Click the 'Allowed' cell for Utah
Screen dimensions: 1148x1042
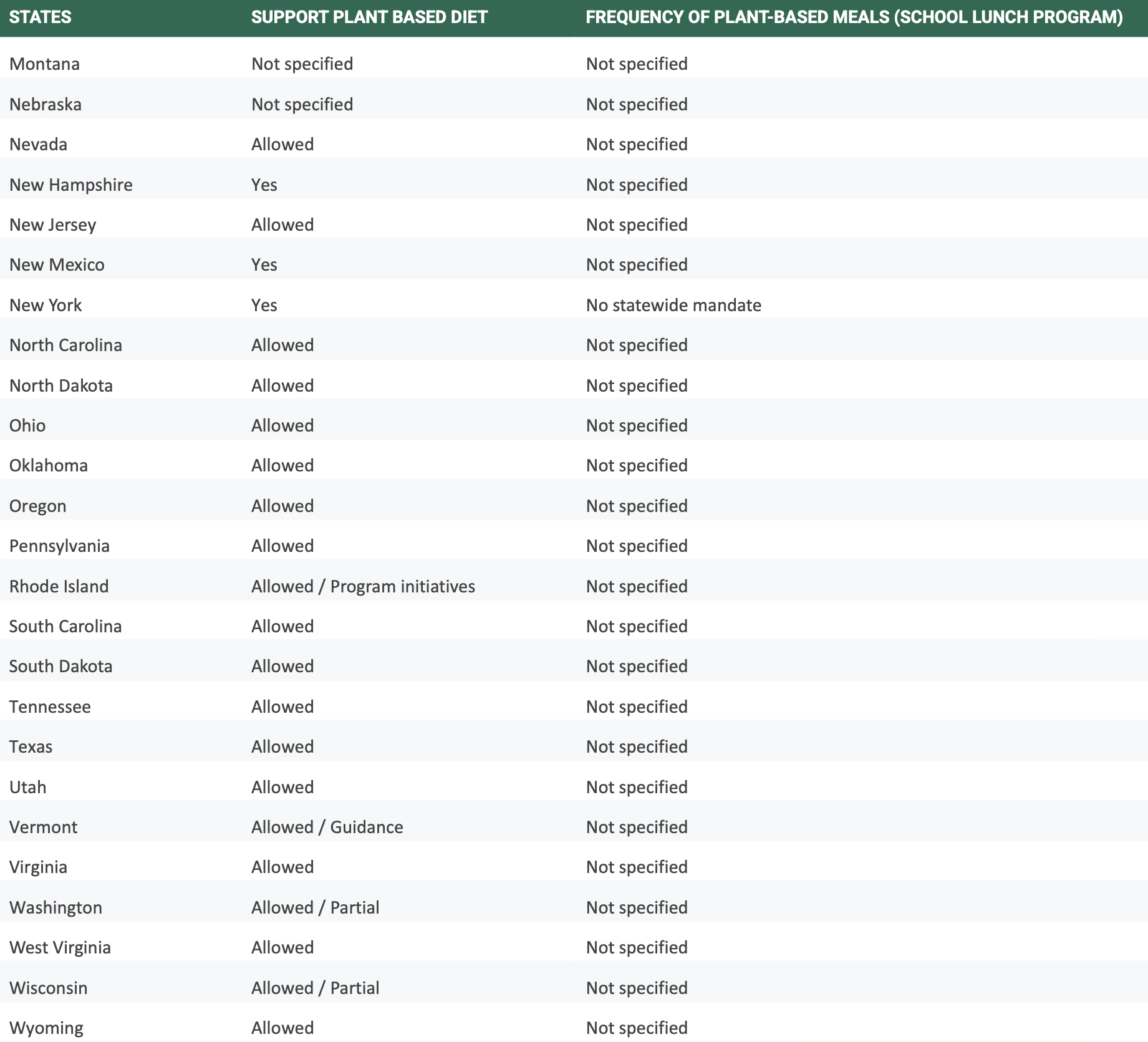(x=282, y=788)
